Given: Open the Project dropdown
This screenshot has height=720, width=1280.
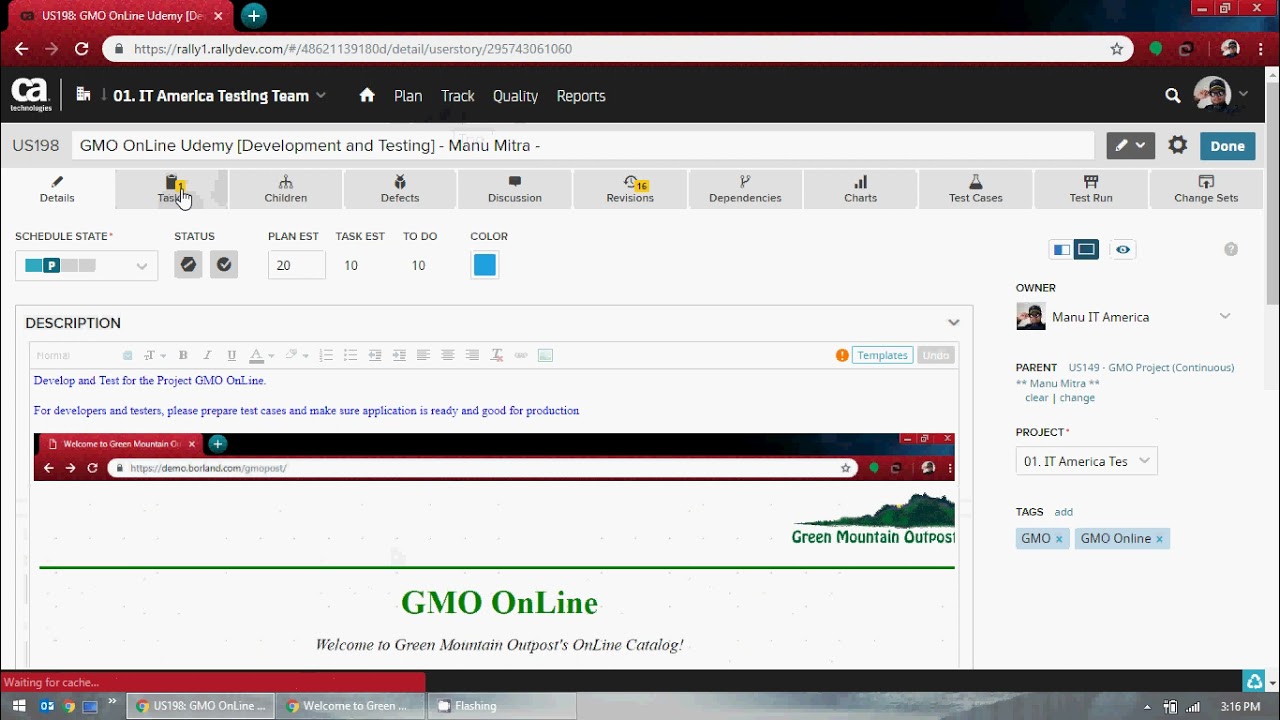Looking at the screenshot, I should (1087, 461).
